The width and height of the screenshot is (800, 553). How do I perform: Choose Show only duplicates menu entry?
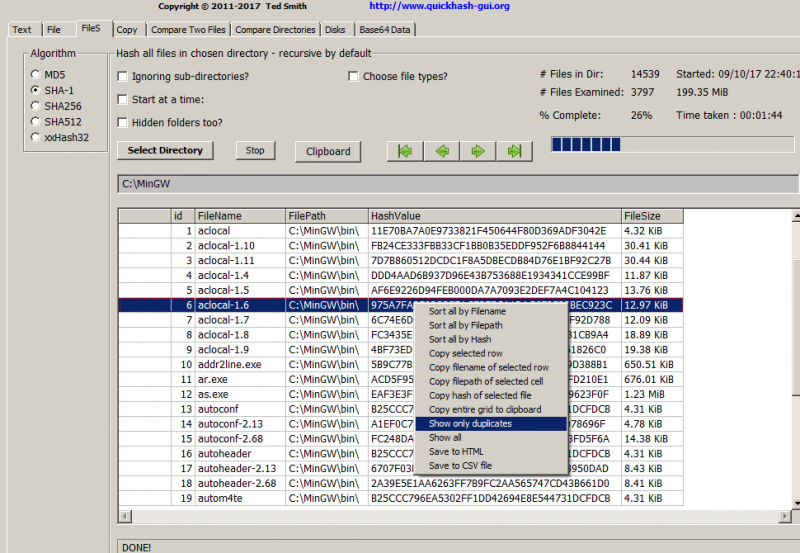pos(470,424)
